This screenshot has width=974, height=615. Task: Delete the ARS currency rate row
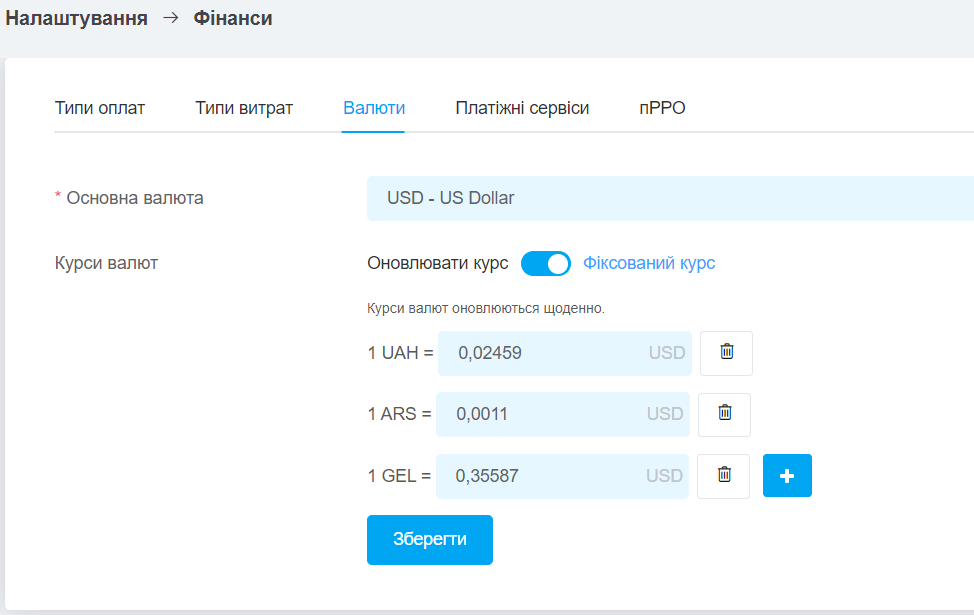(724, 414)
